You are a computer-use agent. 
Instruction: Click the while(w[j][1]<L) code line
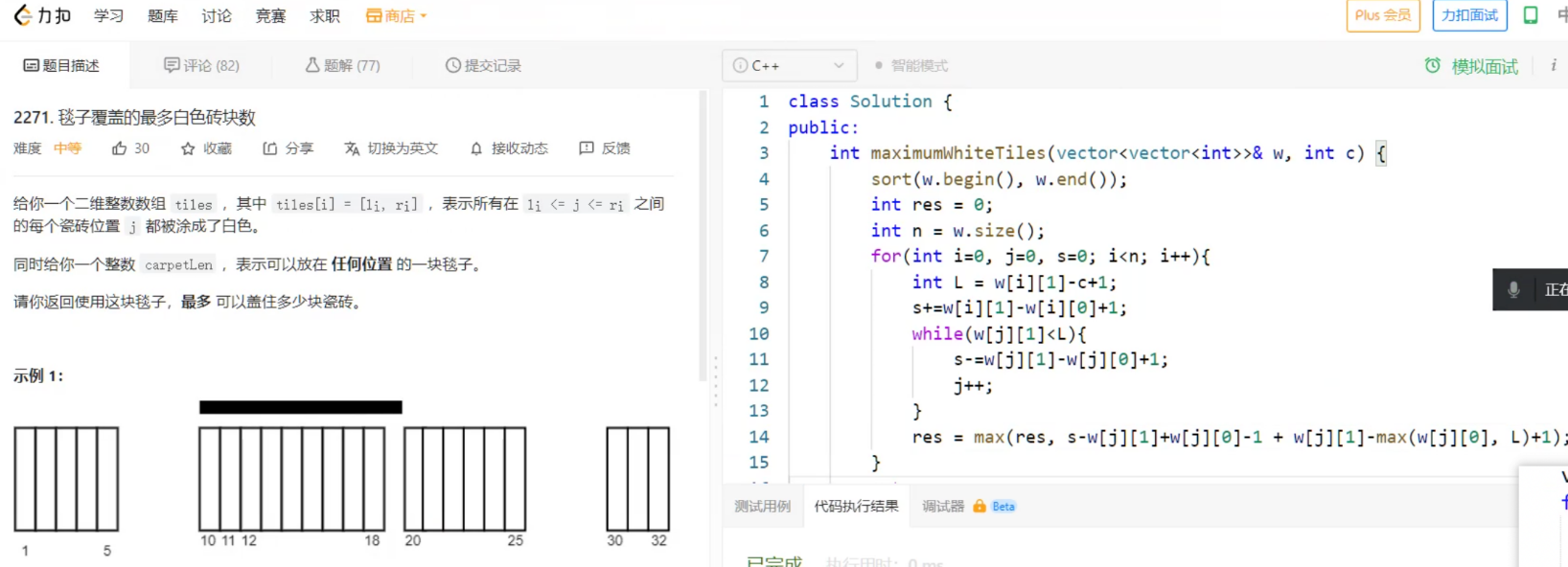(999, 334)
